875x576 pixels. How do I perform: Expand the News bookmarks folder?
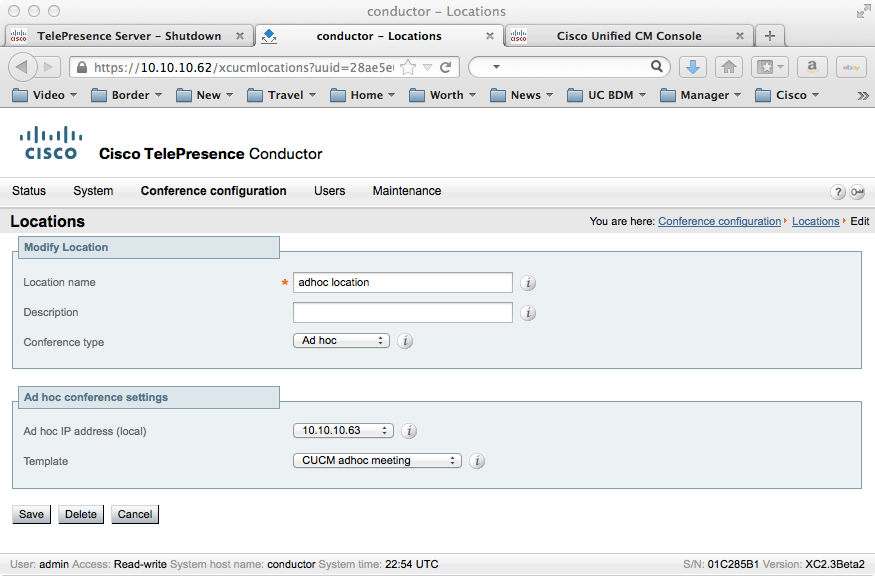(x=521, y=95)
